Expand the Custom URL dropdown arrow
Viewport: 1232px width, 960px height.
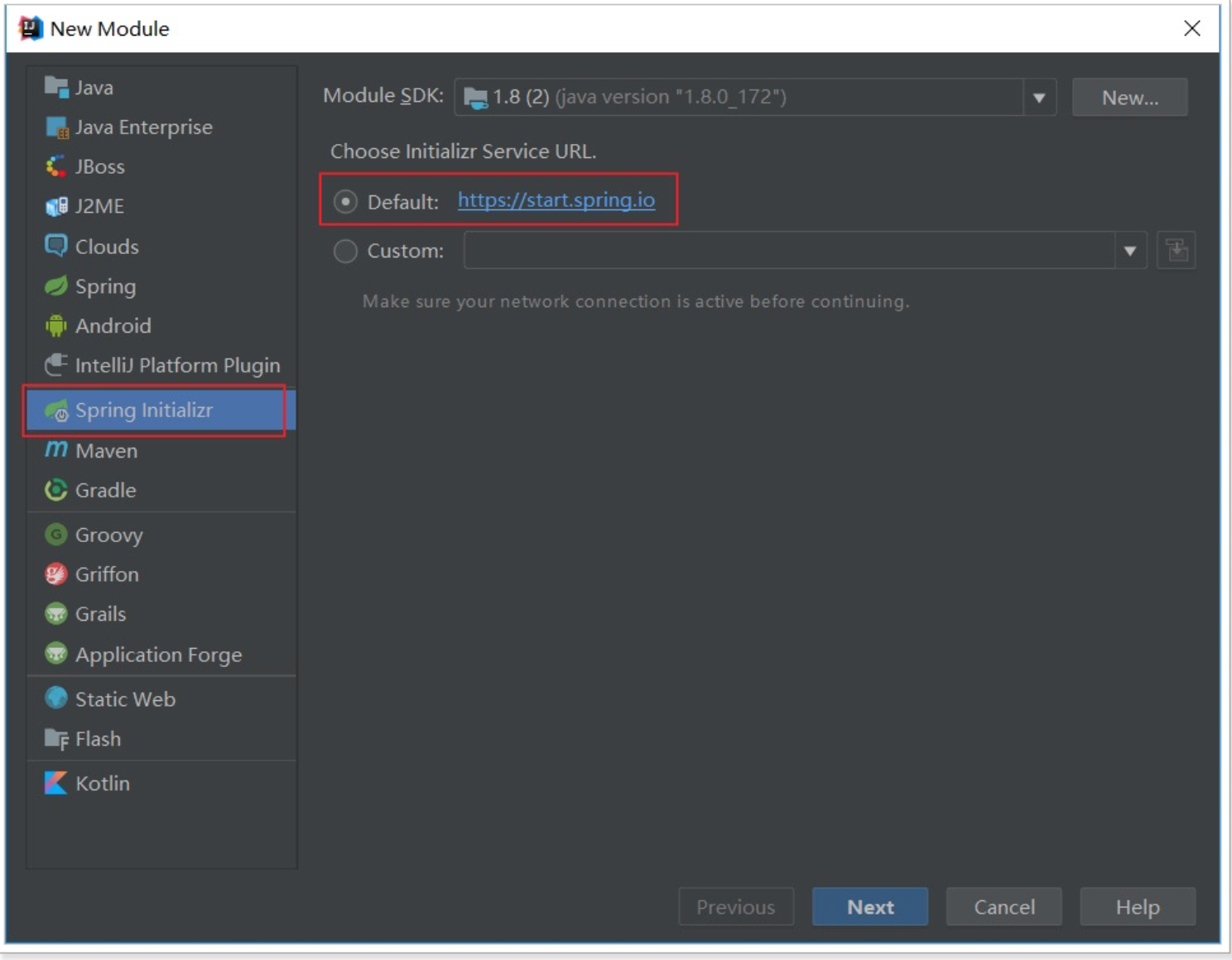1130,251
